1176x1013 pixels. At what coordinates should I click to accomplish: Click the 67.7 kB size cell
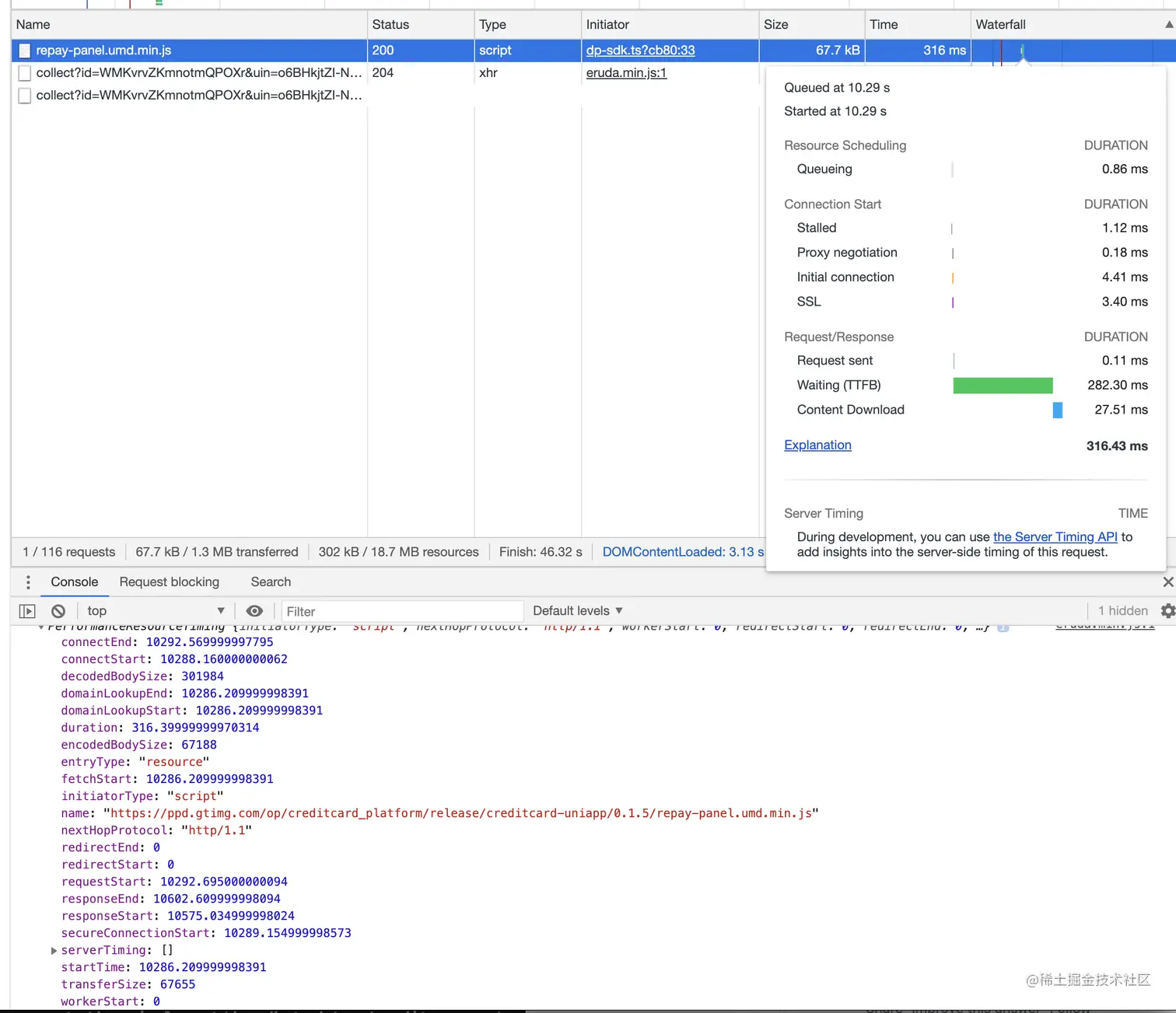pyautogui.click(x=838, y=51)
